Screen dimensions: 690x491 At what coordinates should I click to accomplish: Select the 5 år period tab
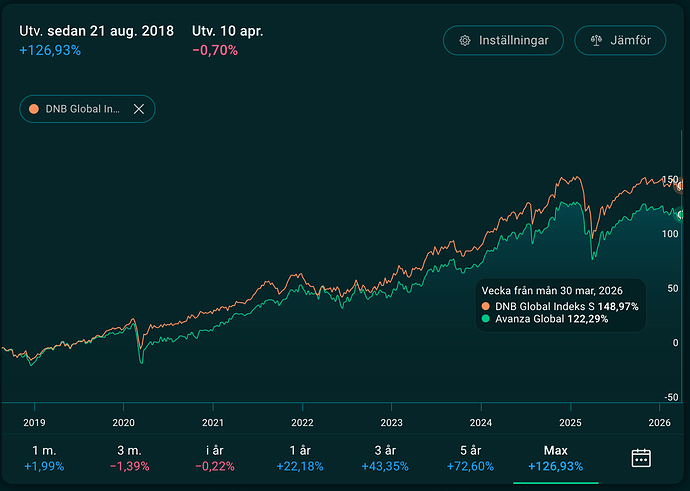(470, 458)
